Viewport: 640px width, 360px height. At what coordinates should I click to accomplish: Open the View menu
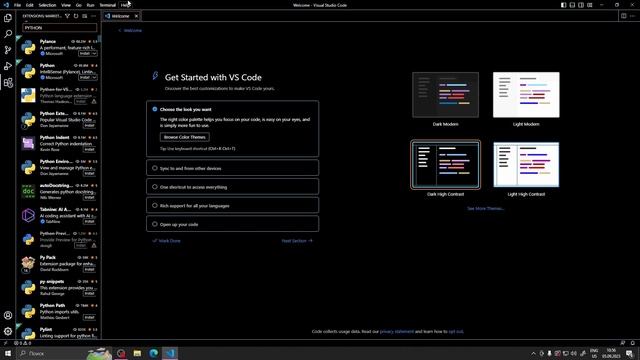[66, 5]
